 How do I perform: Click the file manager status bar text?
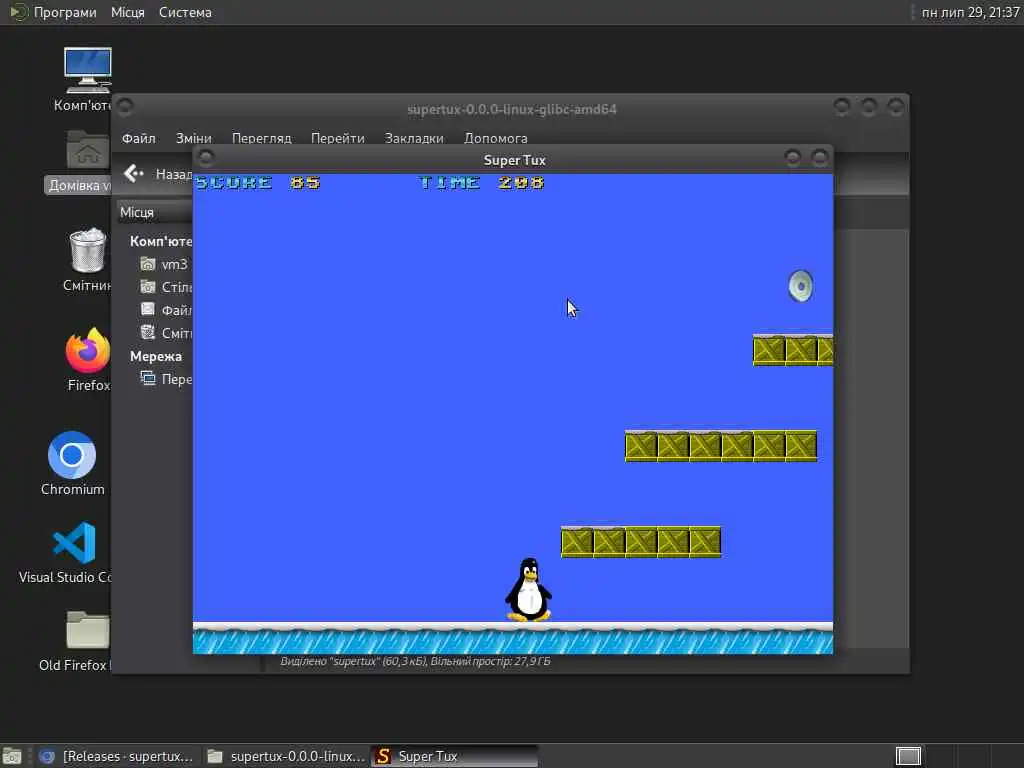pos(415,662)
